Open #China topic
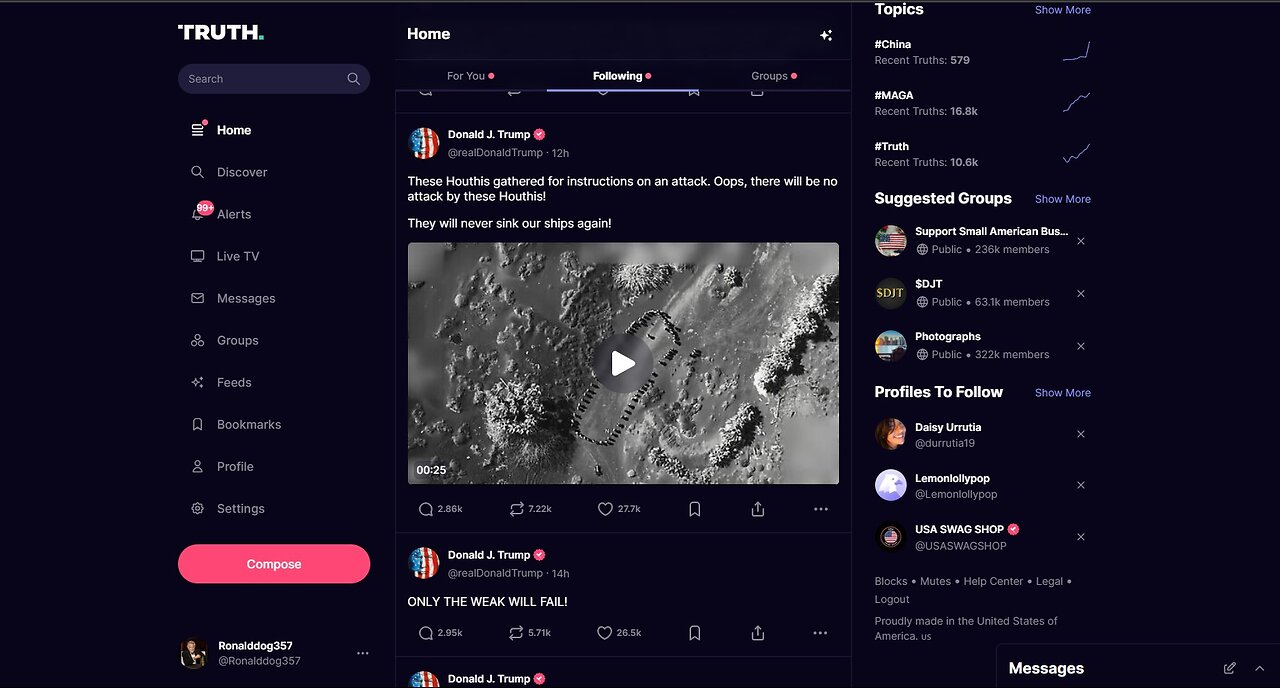The height and width of the screenshot is (688, 1280). [893, 44]
